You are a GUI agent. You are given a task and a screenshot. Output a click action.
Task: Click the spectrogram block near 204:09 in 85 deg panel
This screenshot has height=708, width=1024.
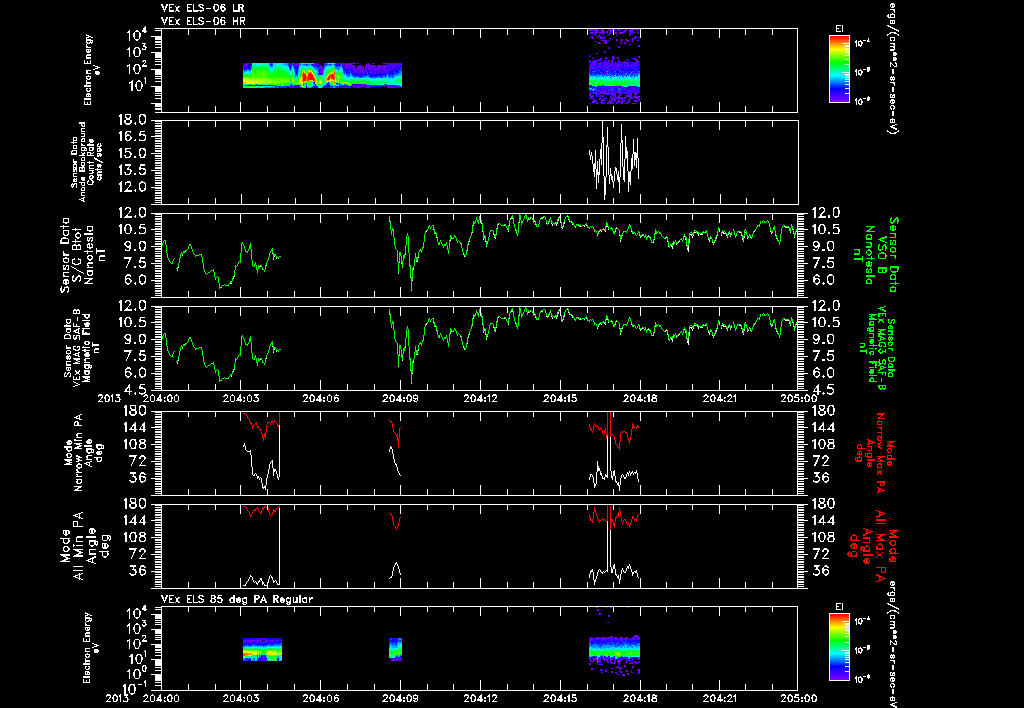[x=396, y=649]
